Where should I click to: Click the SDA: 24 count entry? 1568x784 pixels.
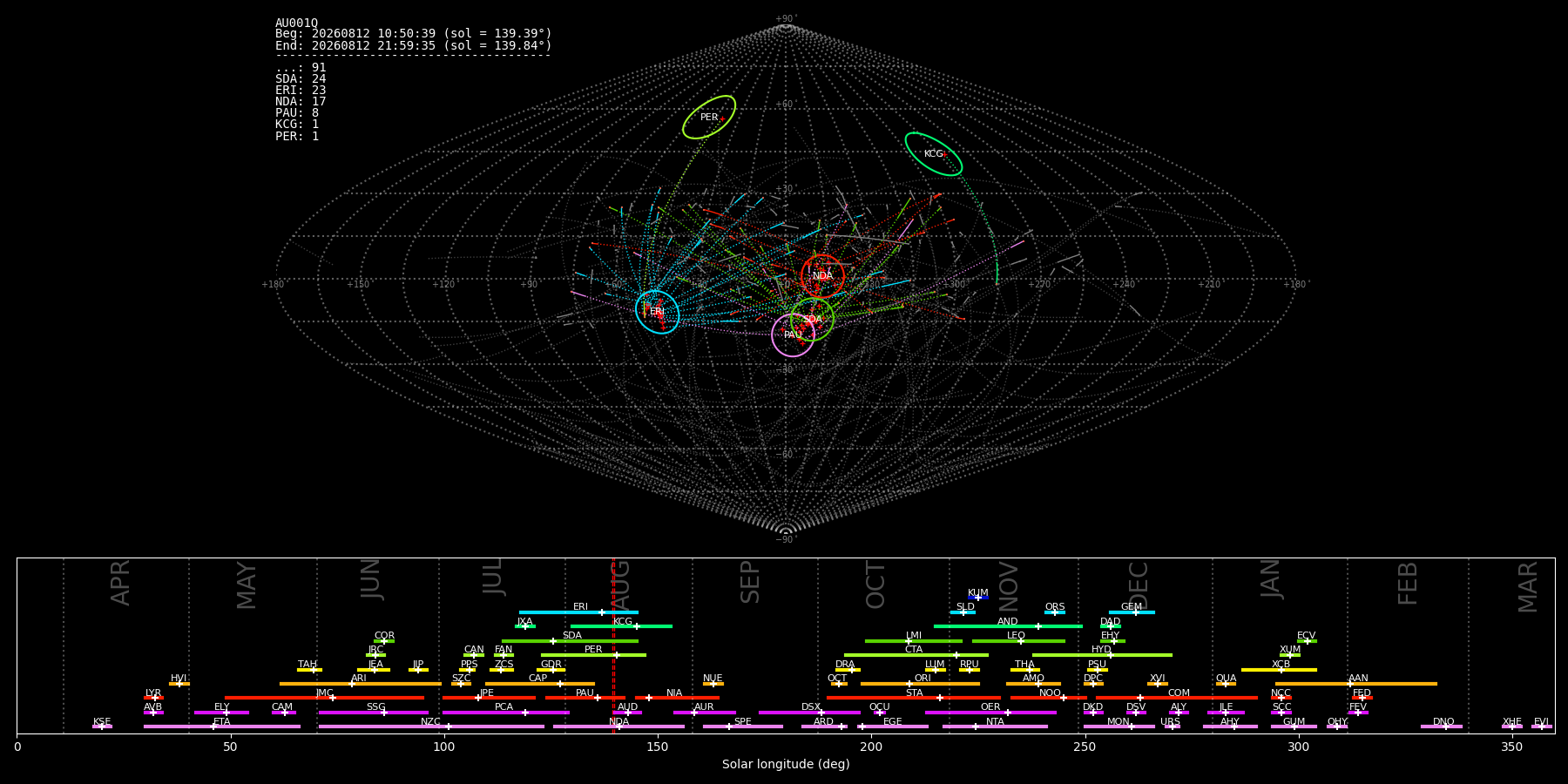point(301,79)
